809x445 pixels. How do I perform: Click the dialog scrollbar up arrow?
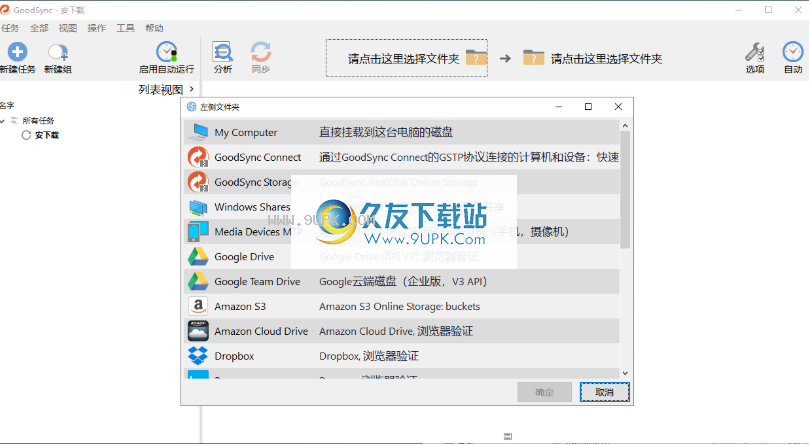pos(625,125)
